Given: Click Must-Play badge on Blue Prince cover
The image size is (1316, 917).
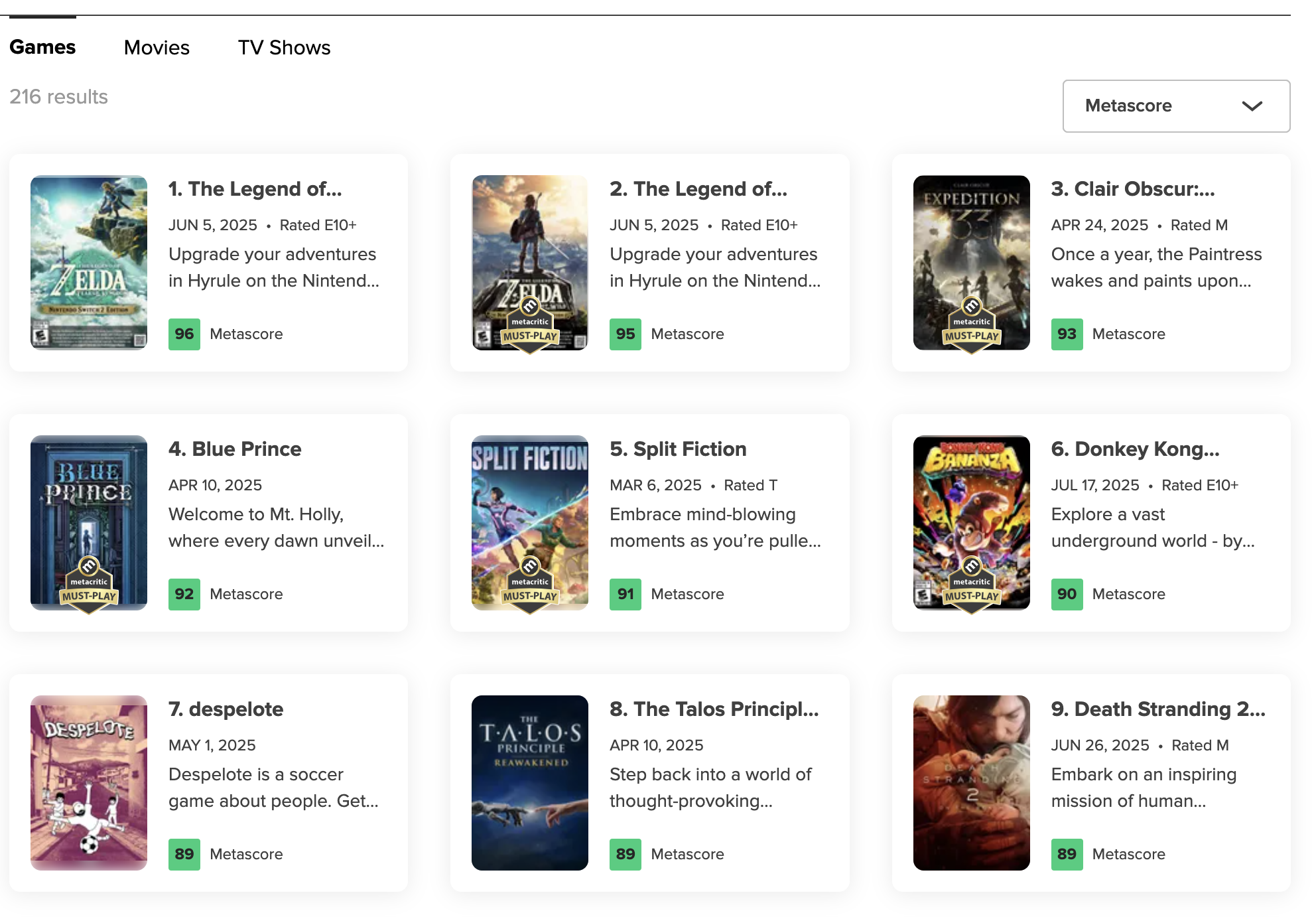Looking at the screenshot, I should [89, 585].
